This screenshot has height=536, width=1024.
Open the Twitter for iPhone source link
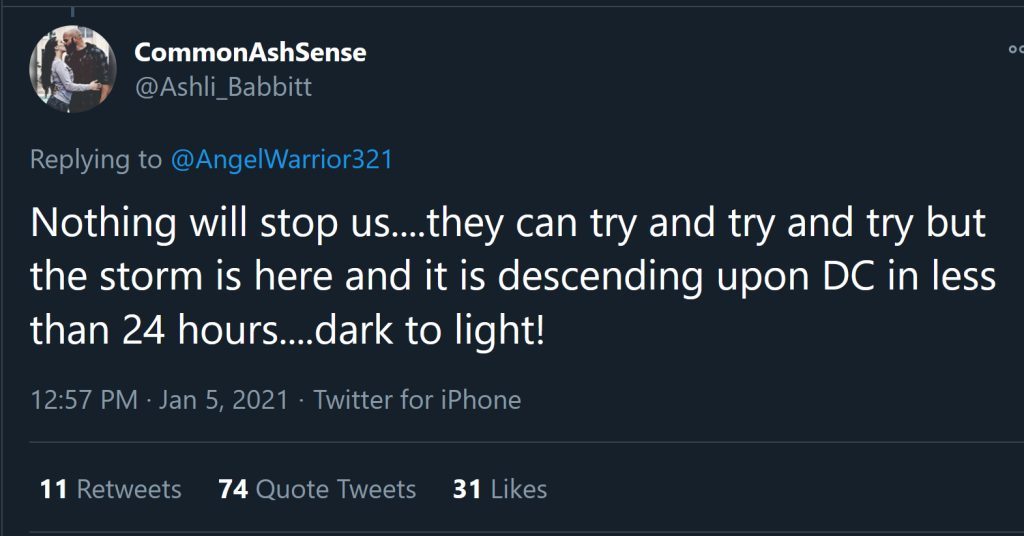click(x=417, y=401)
